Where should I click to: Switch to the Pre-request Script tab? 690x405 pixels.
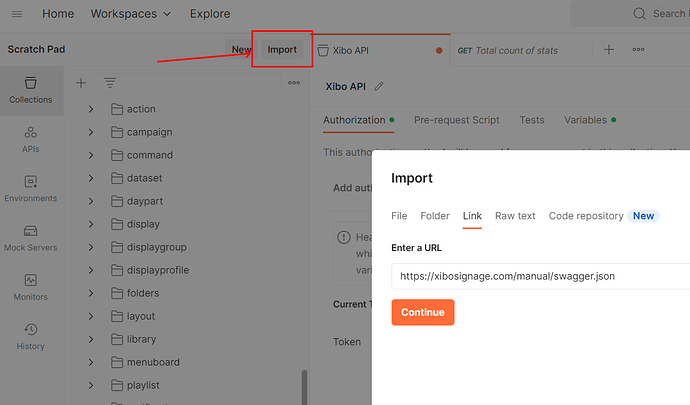point(456,120)
